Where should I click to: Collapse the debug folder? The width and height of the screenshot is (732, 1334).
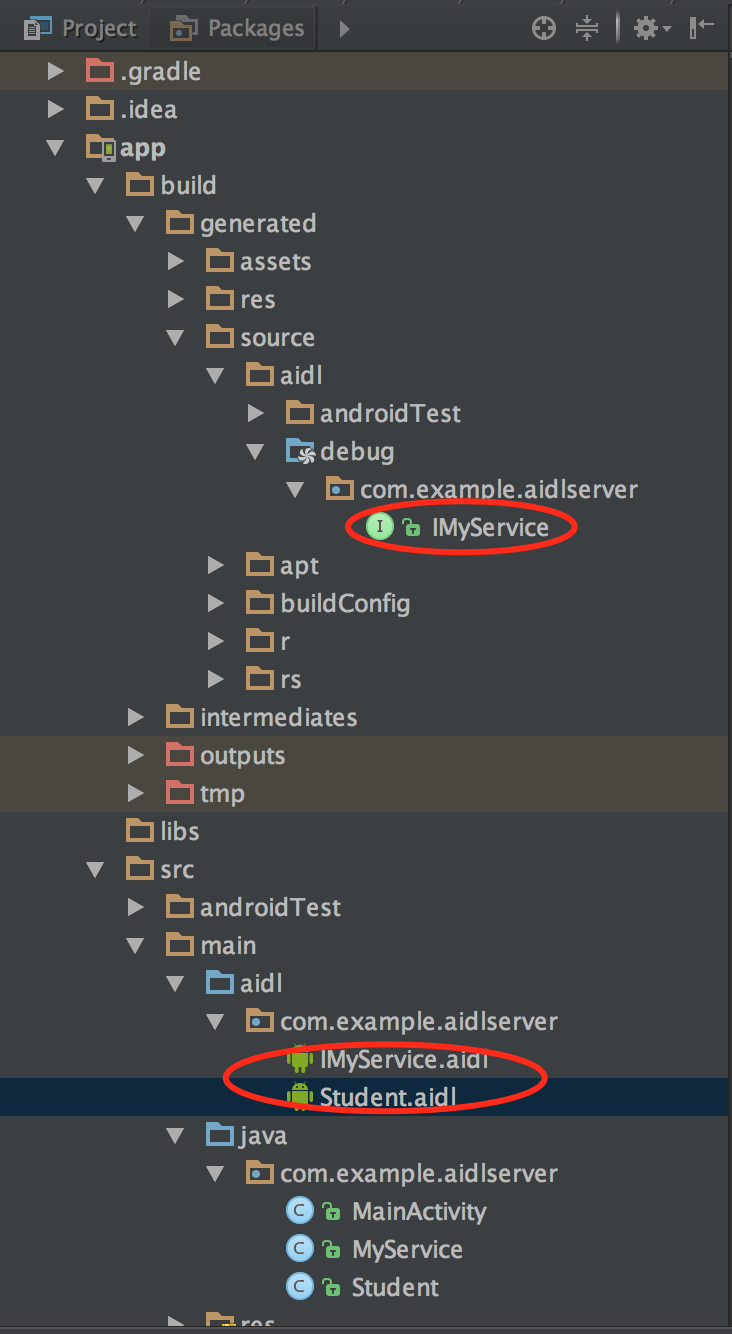click(x=256, y=452)
